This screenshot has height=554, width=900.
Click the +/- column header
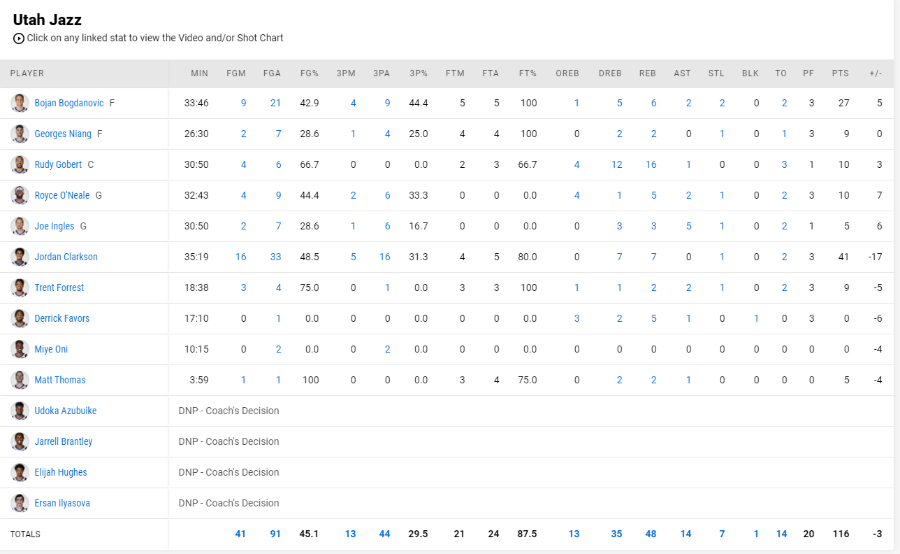875,73
